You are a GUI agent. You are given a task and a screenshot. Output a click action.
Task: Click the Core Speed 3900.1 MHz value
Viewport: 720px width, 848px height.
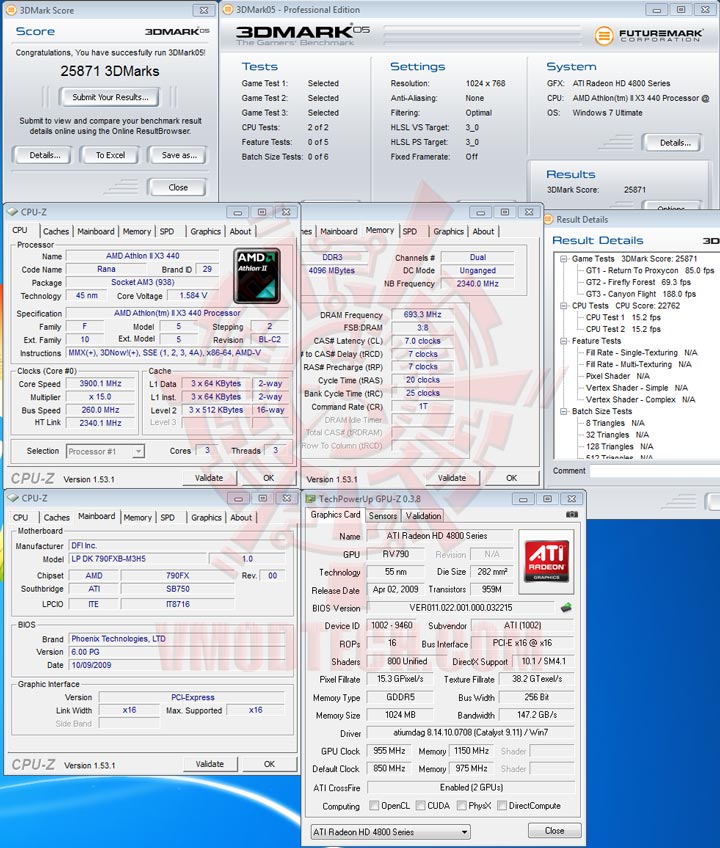tap(101, 383)
